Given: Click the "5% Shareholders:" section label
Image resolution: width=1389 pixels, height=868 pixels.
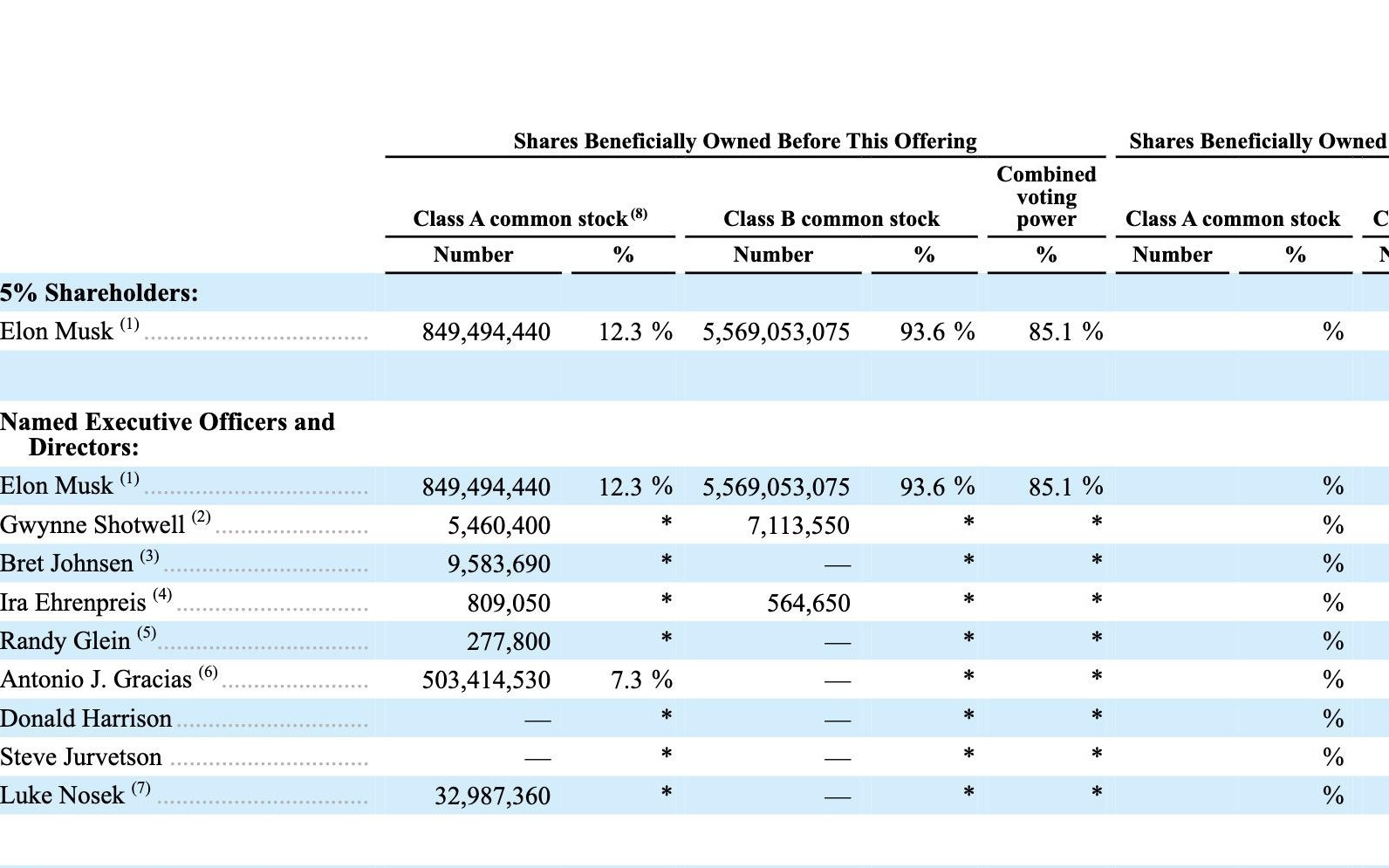Looking at the screenshot, I should tap(99, 293).
